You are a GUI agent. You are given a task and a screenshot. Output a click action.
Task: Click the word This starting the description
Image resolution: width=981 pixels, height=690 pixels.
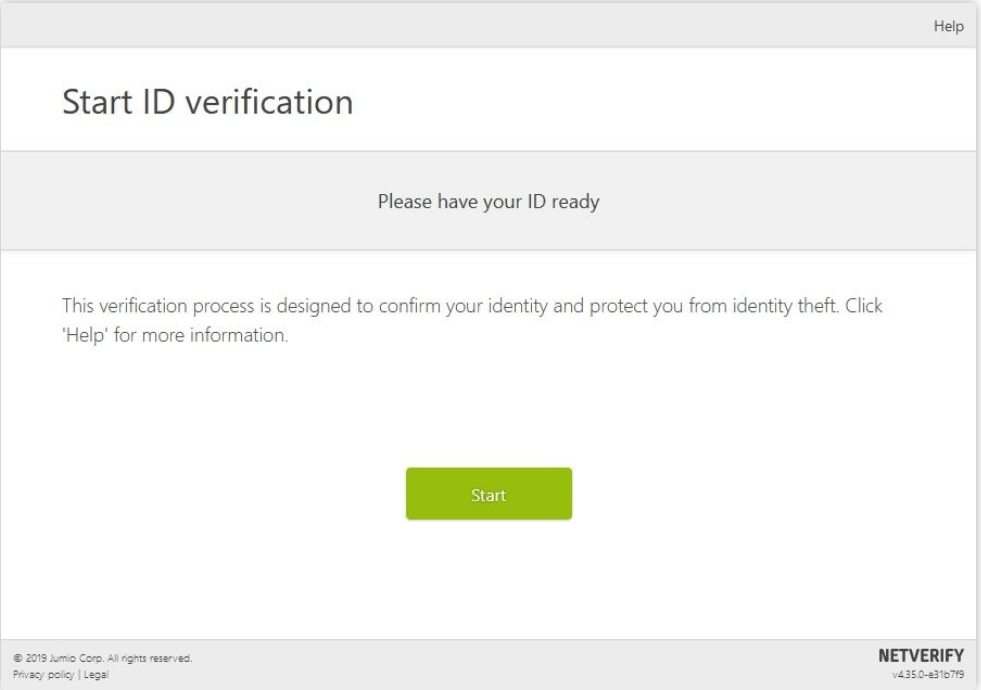pyautogui.click(x=78, y=306)
